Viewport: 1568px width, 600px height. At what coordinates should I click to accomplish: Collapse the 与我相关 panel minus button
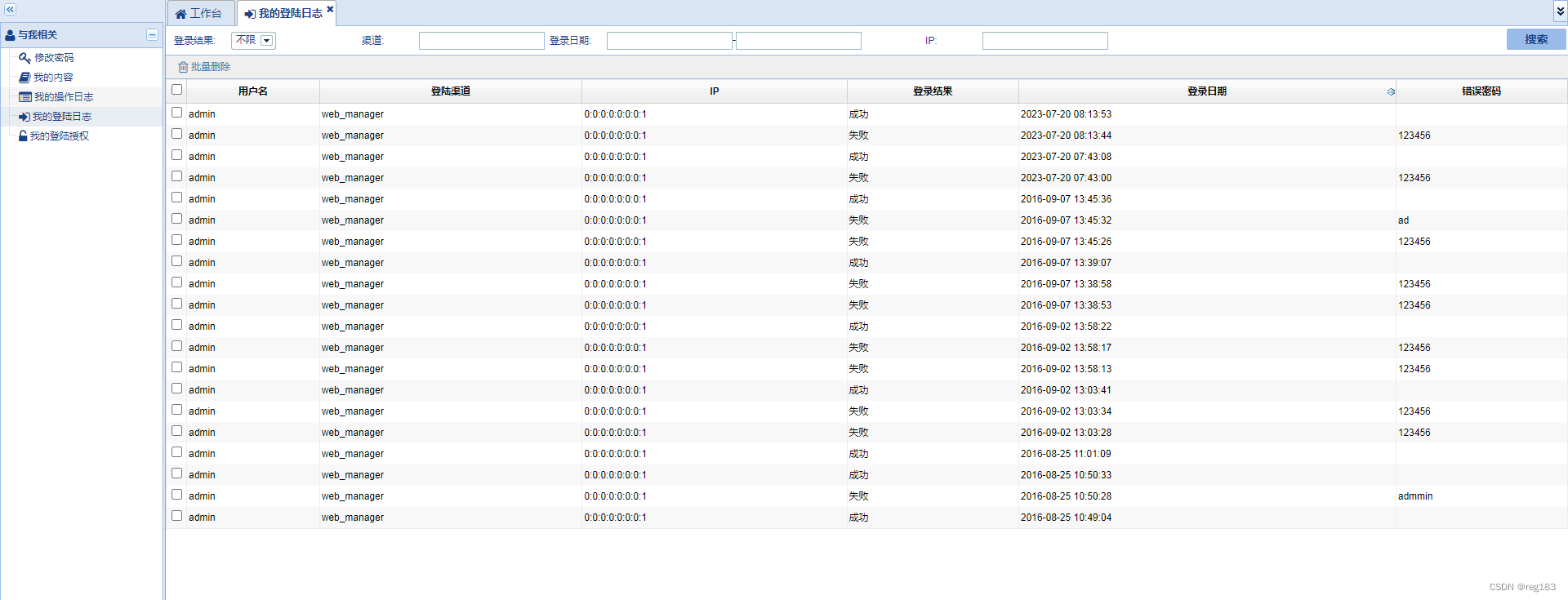[152, 34]
